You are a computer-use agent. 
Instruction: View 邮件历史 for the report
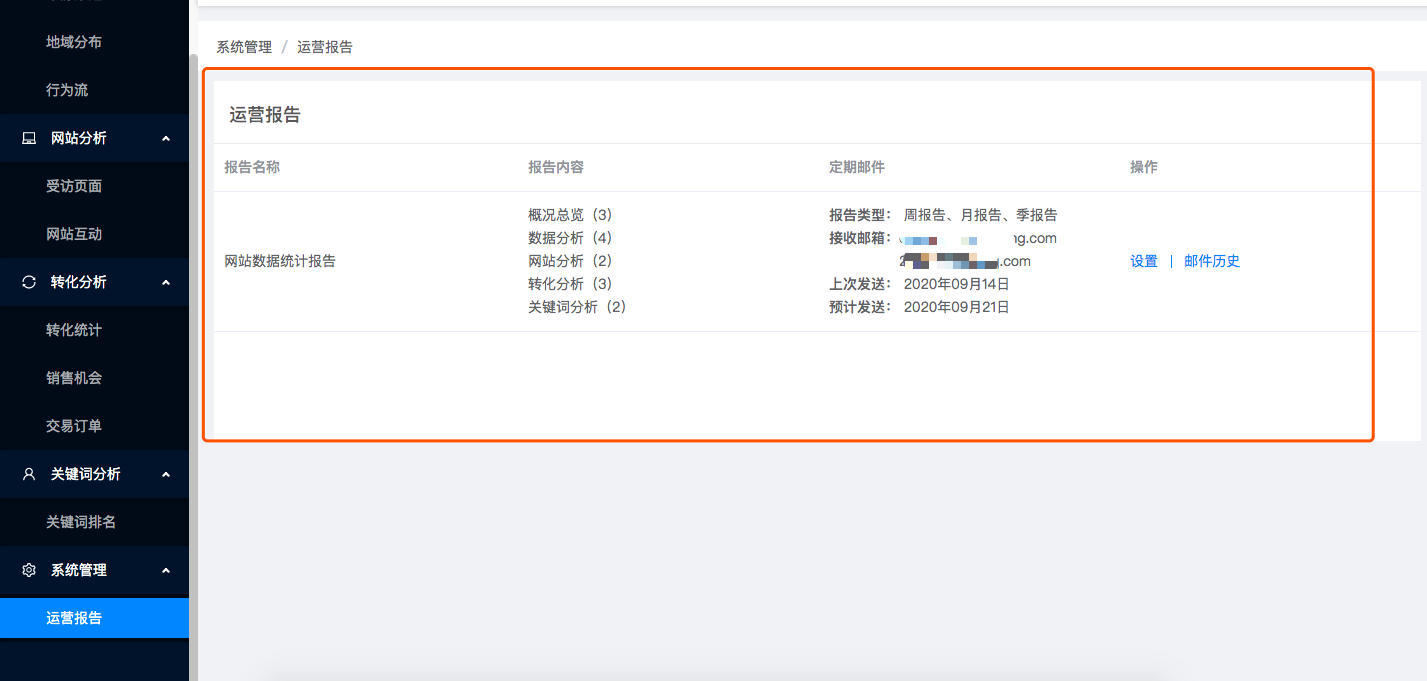1212,261
